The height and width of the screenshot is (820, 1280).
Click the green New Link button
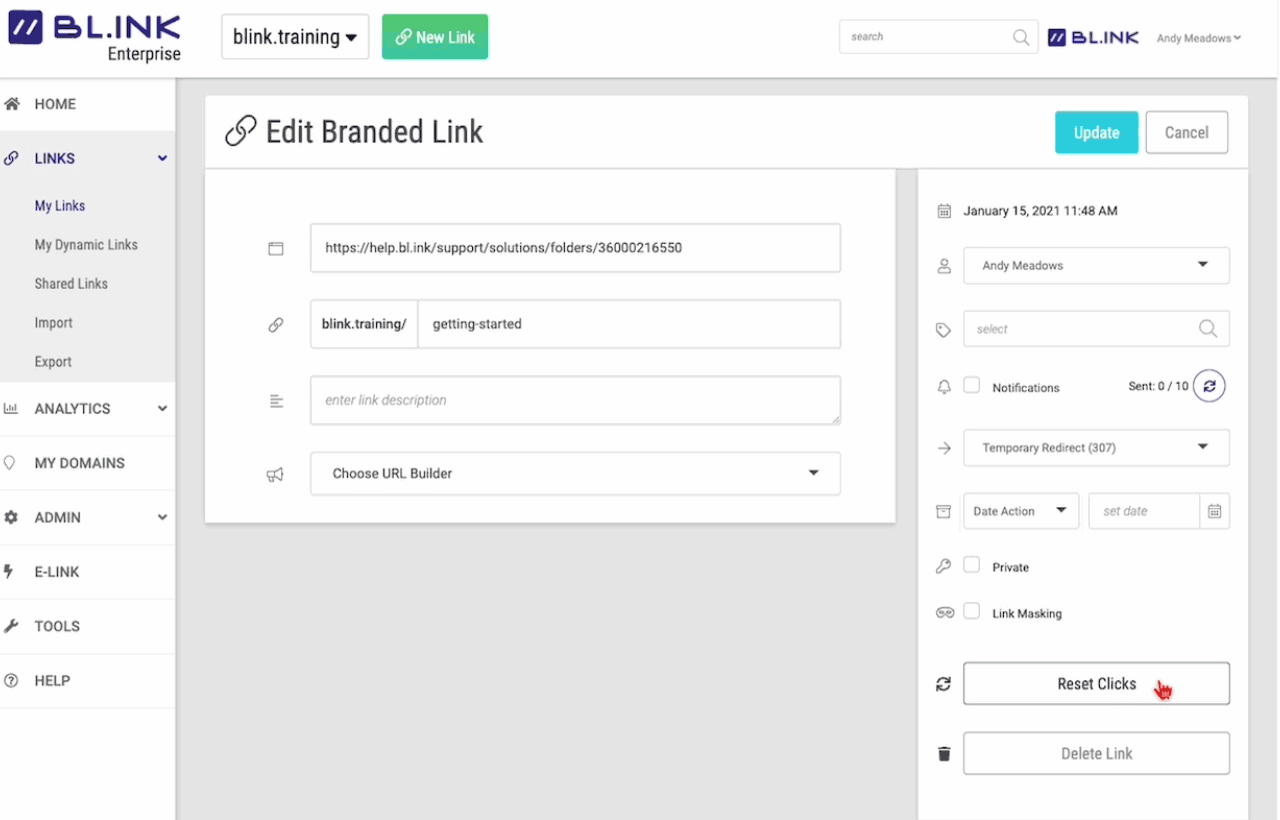[435, 36]
